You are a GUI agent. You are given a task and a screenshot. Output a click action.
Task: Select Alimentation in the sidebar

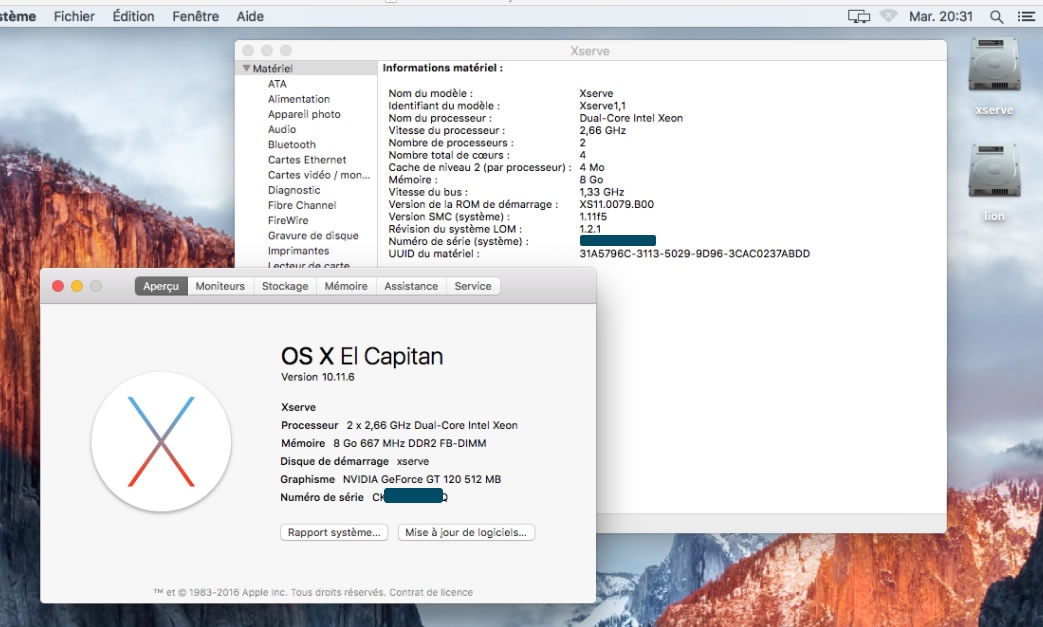click(299, 99)
